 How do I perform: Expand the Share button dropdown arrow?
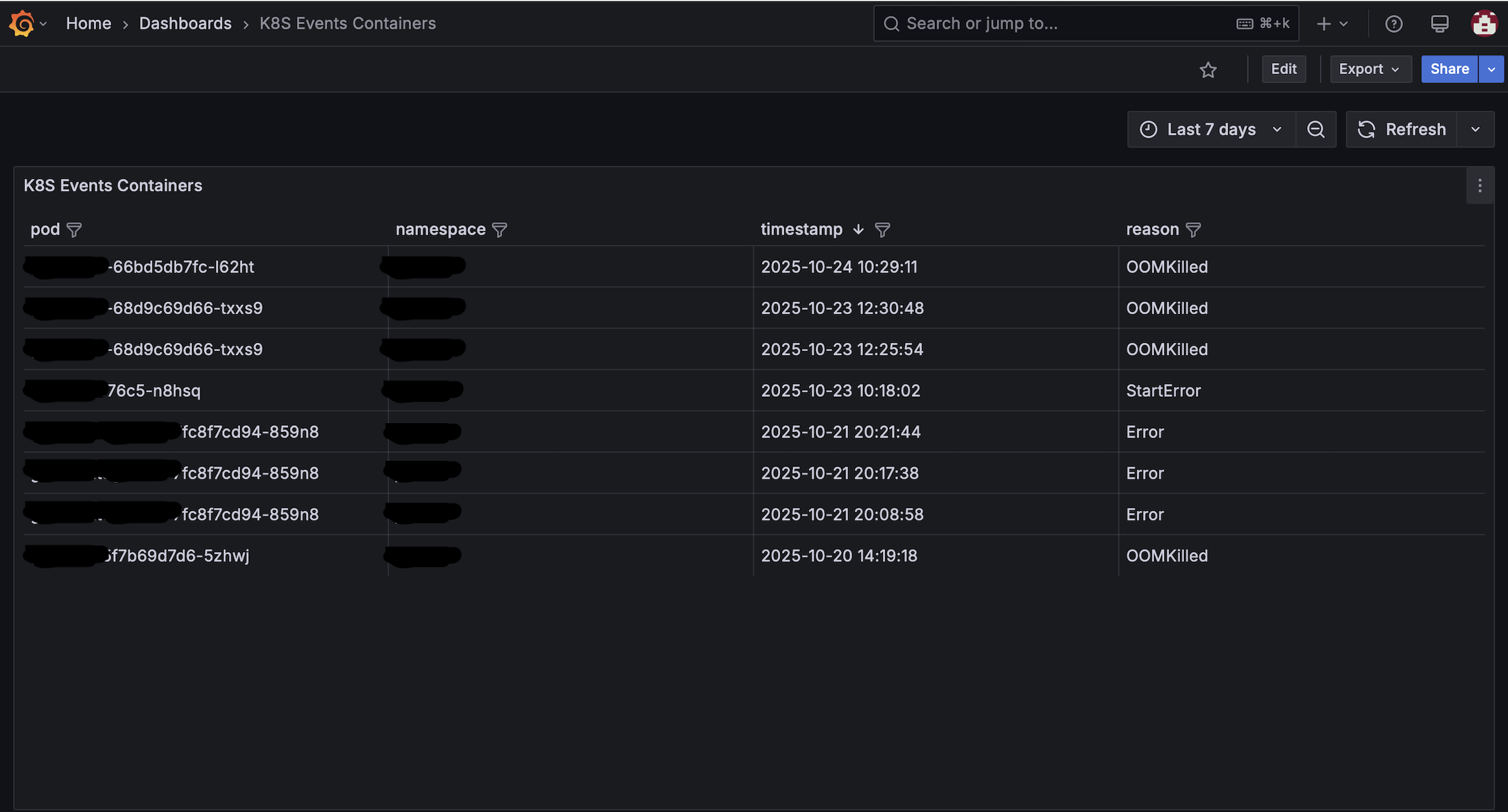coord(1491,69)
